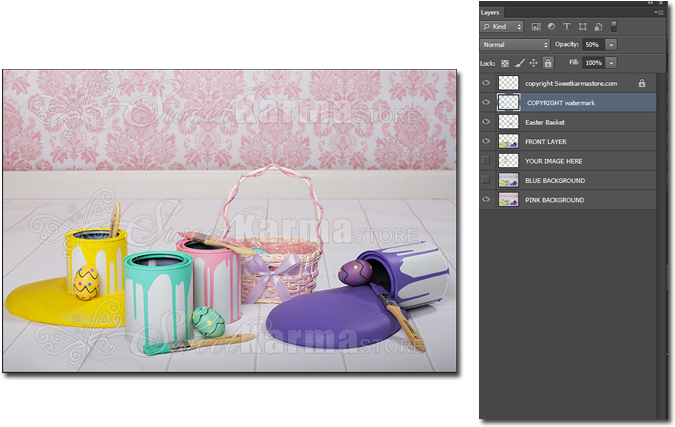Collapse the panel with double-arrow icon

click(652, 3)
